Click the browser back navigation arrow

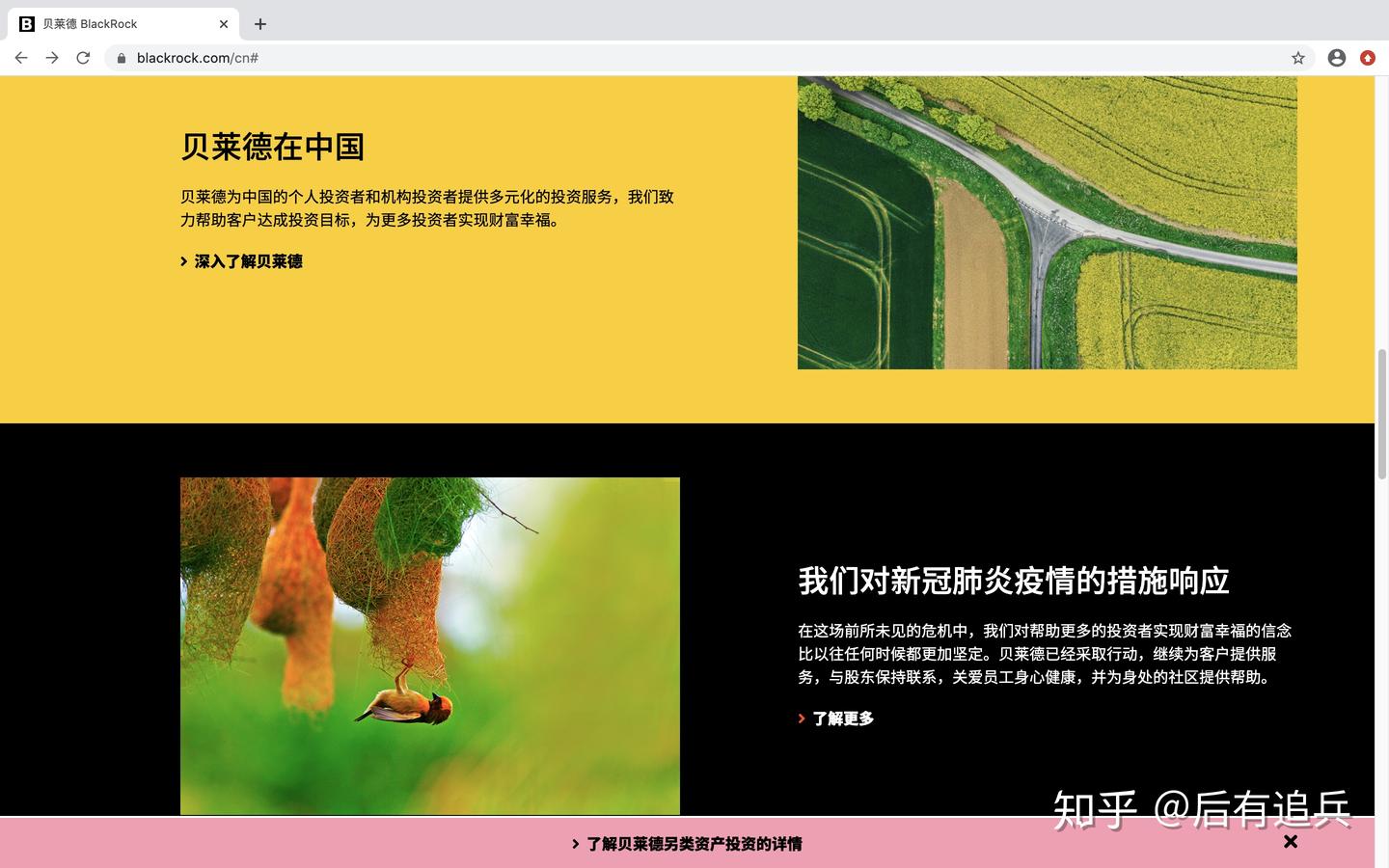[x=21, y=58]
